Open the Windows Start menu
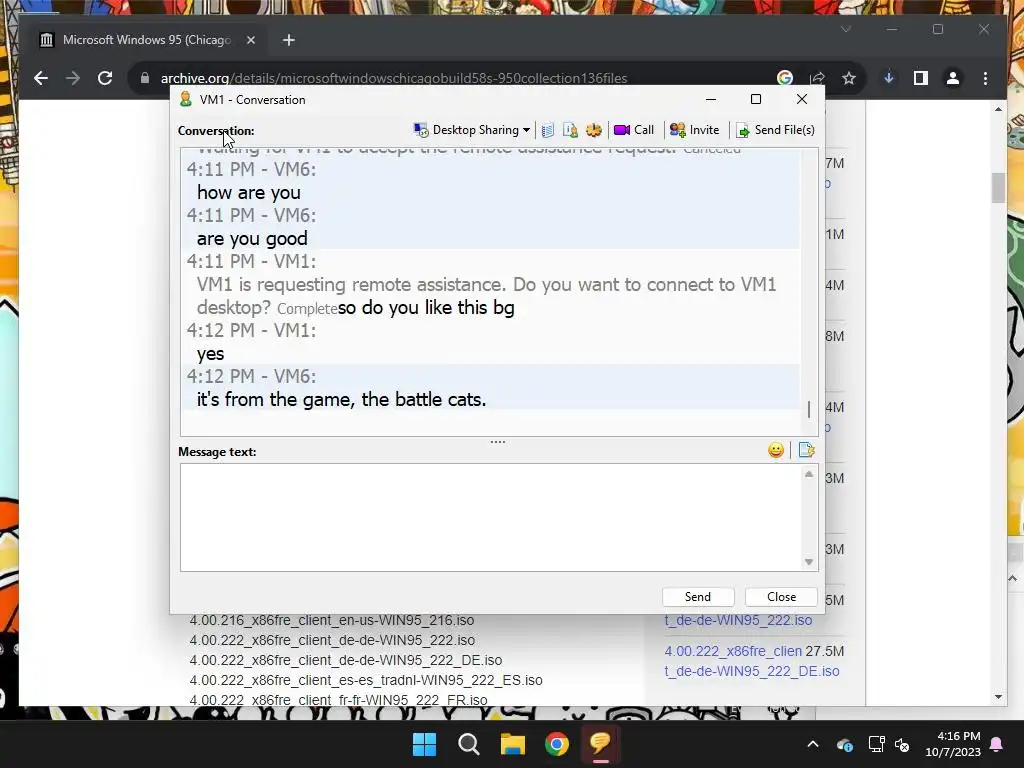 point(424,744)
